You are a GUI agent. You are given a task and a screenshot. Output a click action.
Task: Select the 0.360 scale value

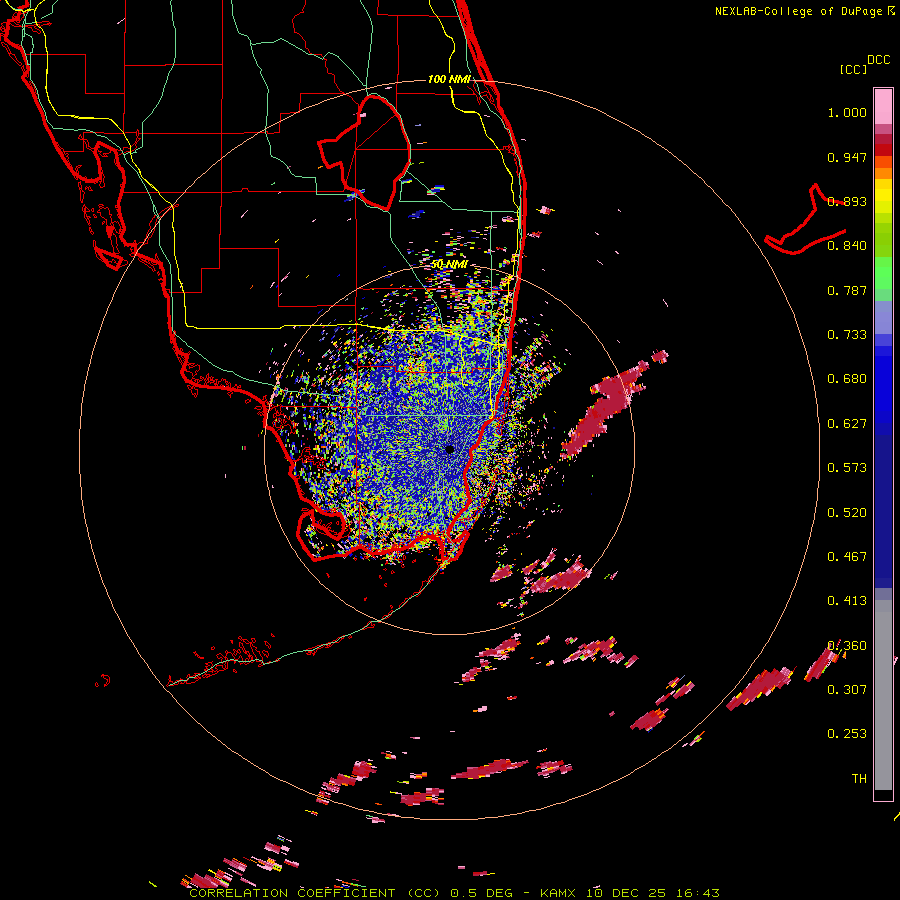point(847,646)
